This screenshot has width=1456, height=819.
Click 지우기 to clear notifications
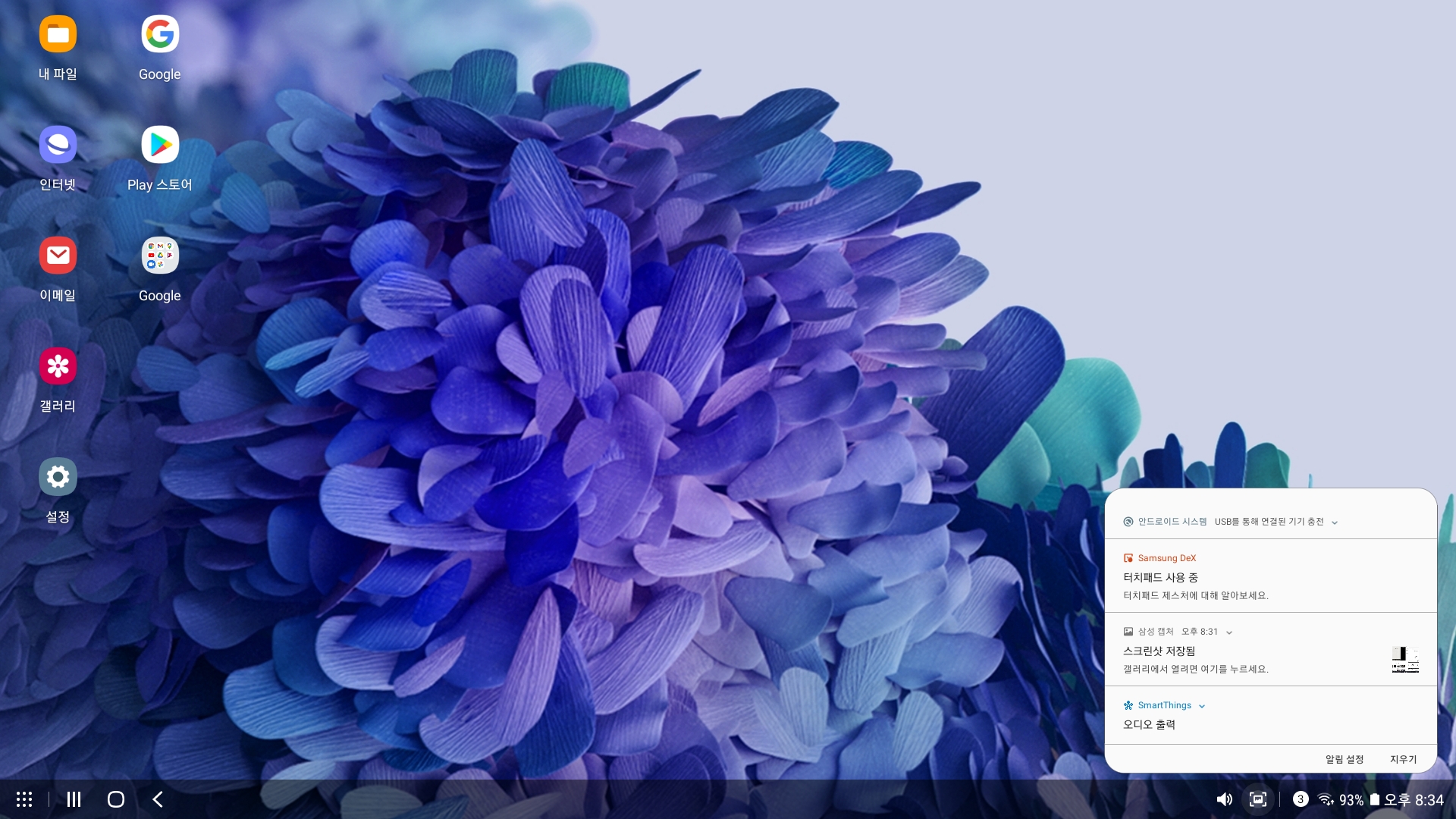click(1403, 759)
